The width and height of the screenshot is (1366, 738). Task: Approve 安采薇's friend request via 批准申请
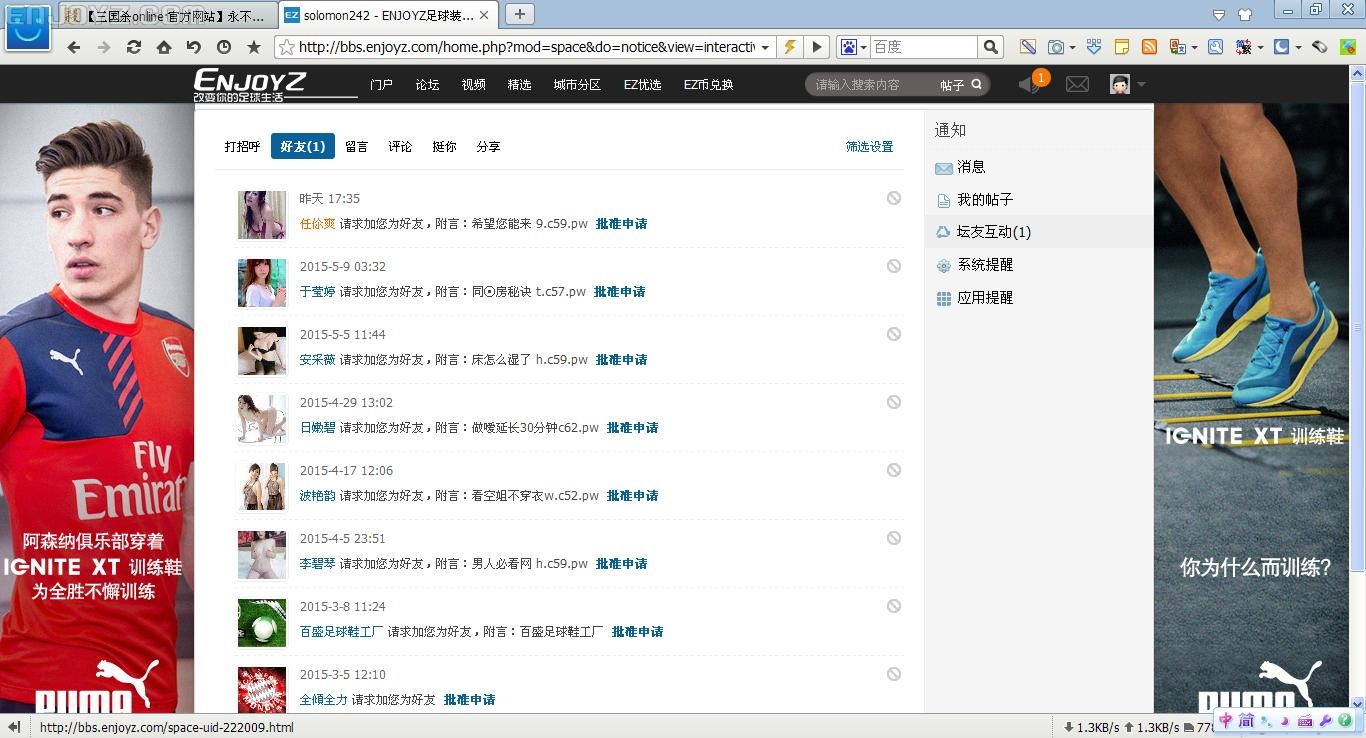621,360
